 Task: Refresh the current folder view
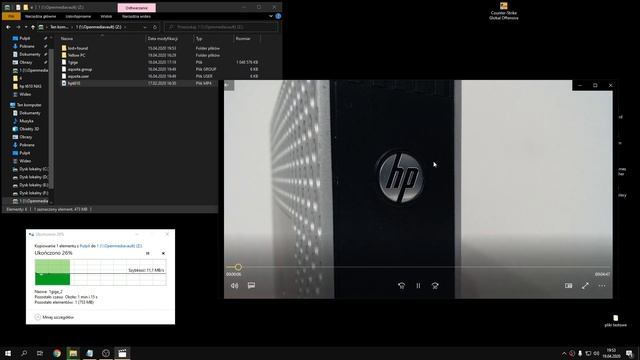point(155,27)
